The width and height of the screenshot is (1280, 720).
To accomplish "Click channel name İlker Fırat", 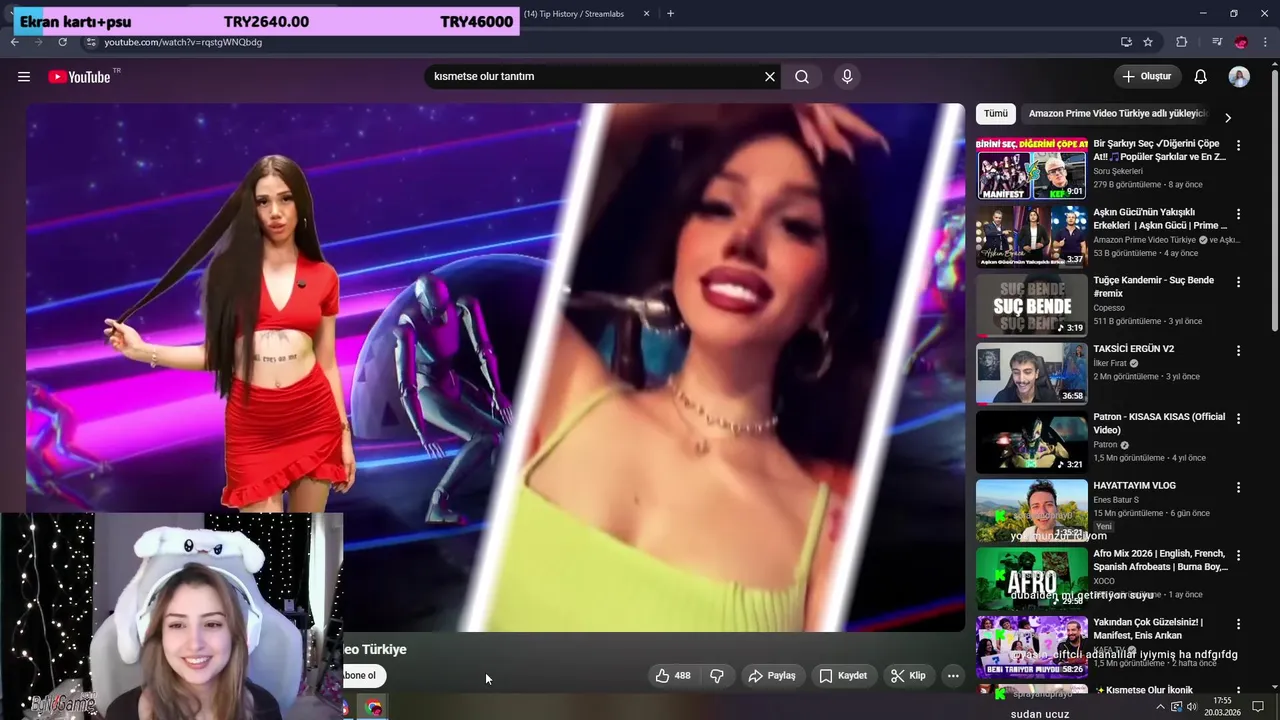I will pyautogui.click(x=1110, y=363).
